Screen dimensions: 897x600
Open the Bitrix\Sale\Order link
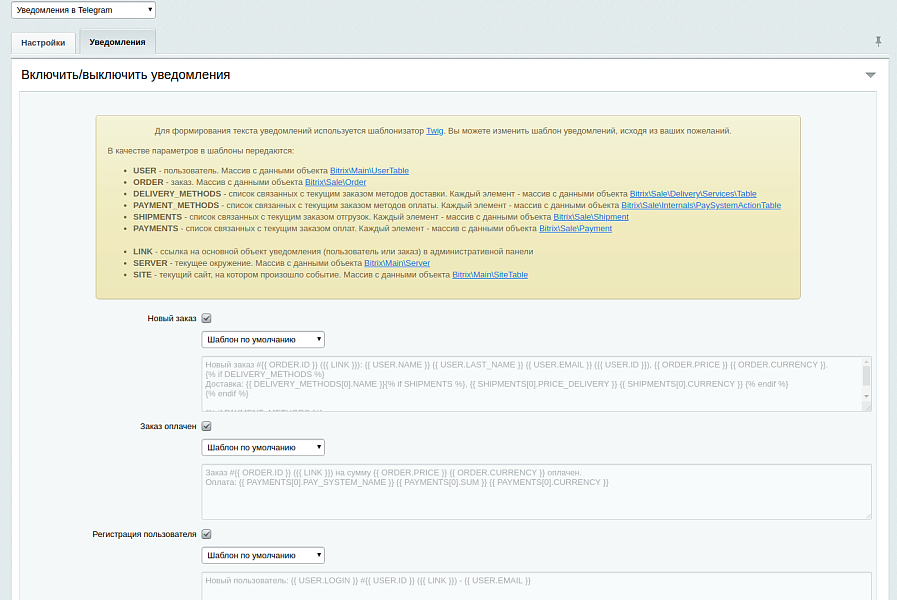pos(335,182)
